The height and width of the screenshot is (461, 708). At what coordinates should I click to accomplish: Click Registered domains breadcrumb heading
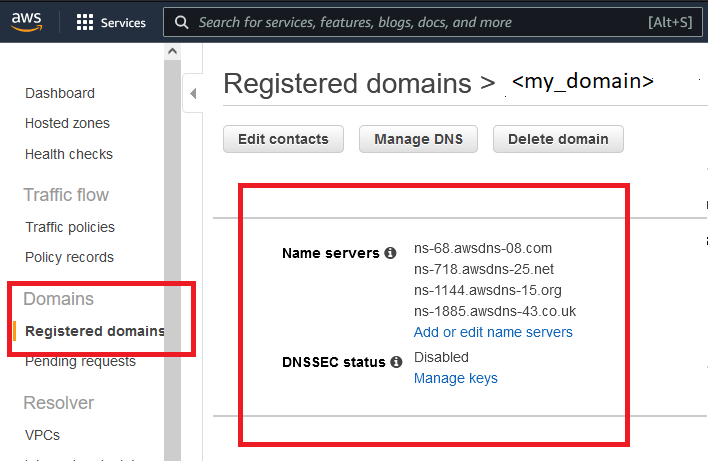[348, 84]
